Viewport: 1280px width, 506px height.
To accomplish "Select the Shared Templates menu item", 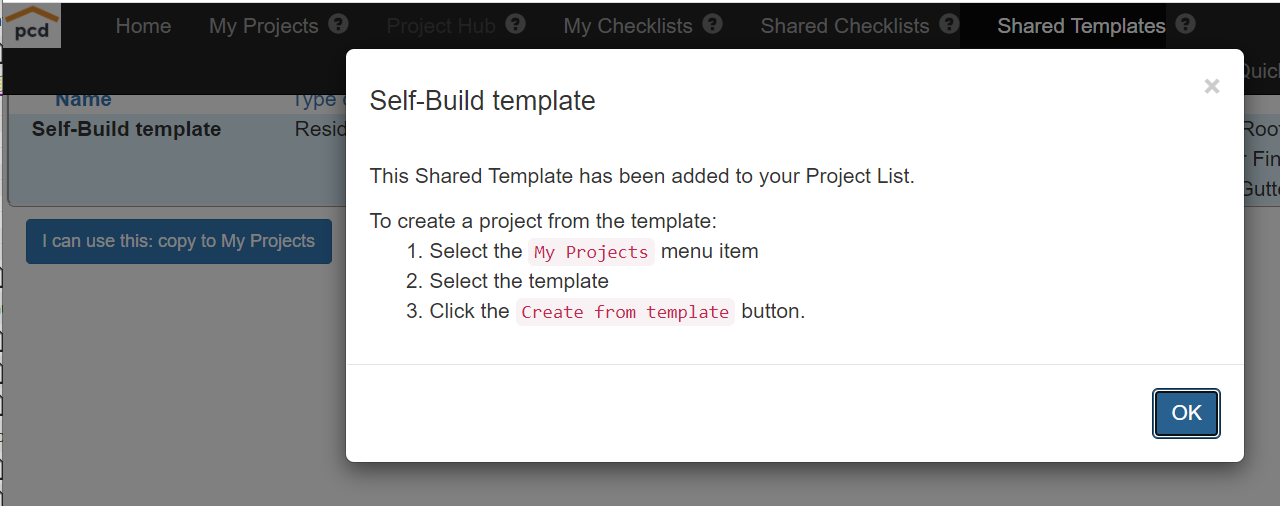I will 1081,26.
